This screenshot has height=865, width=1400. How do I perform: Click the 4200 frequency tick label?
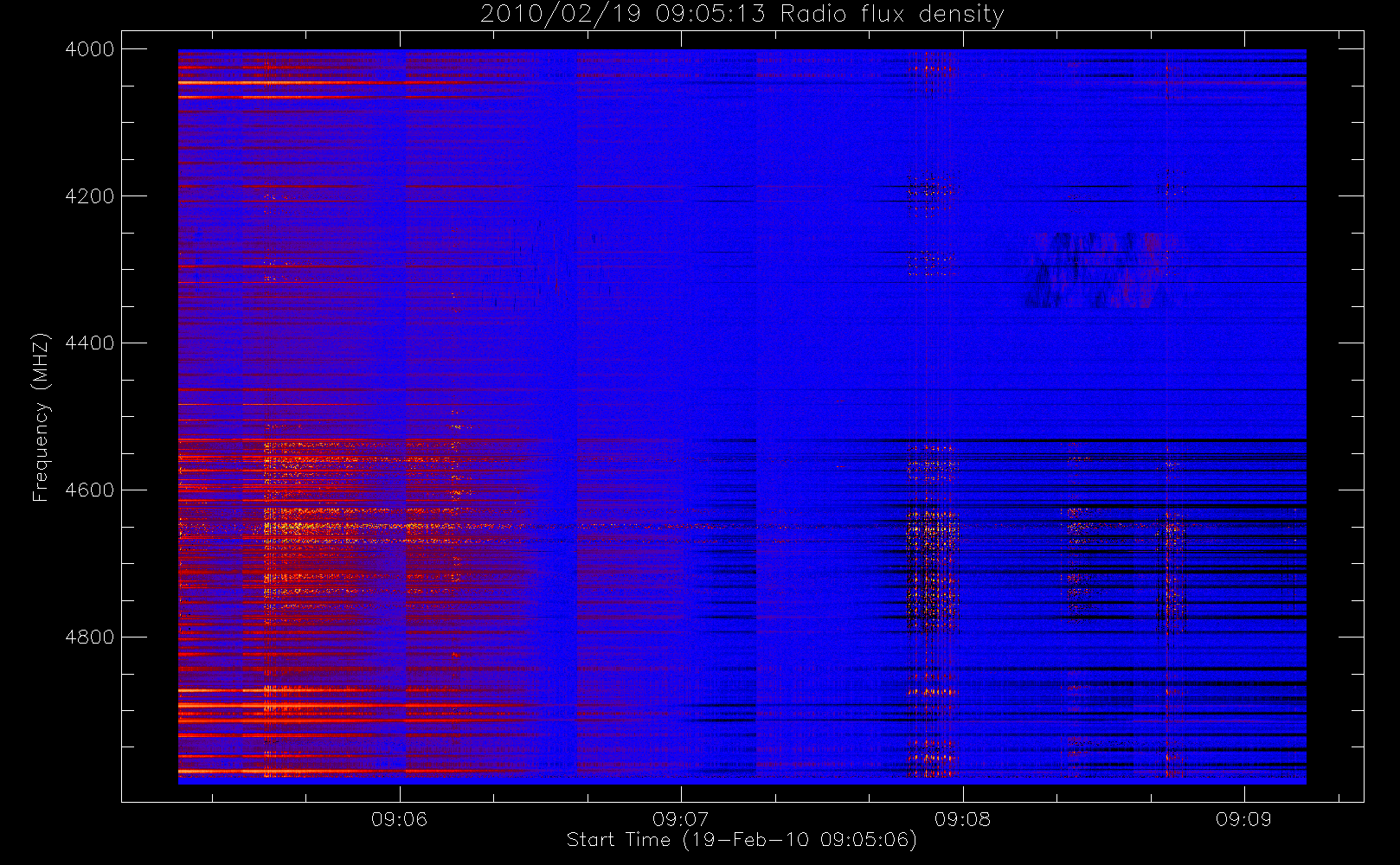coord(89,196)
